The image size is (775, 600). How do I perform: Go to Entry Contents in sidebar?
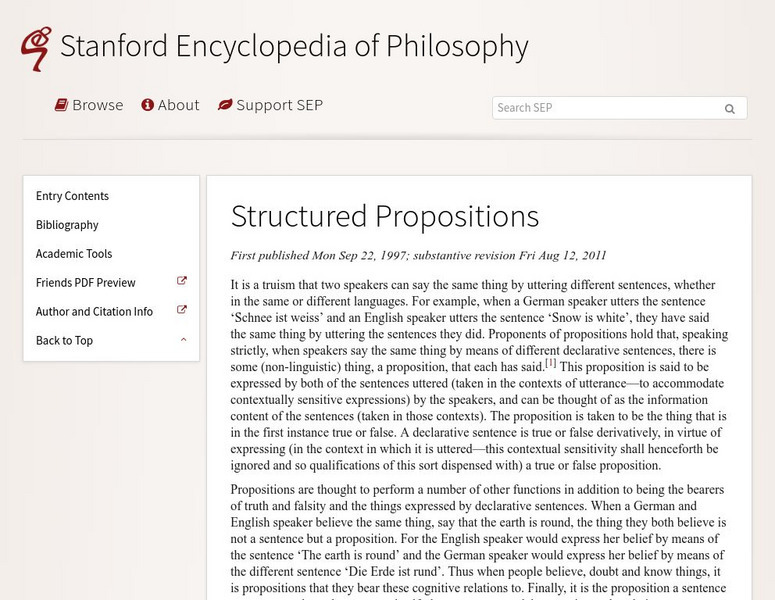72,196
